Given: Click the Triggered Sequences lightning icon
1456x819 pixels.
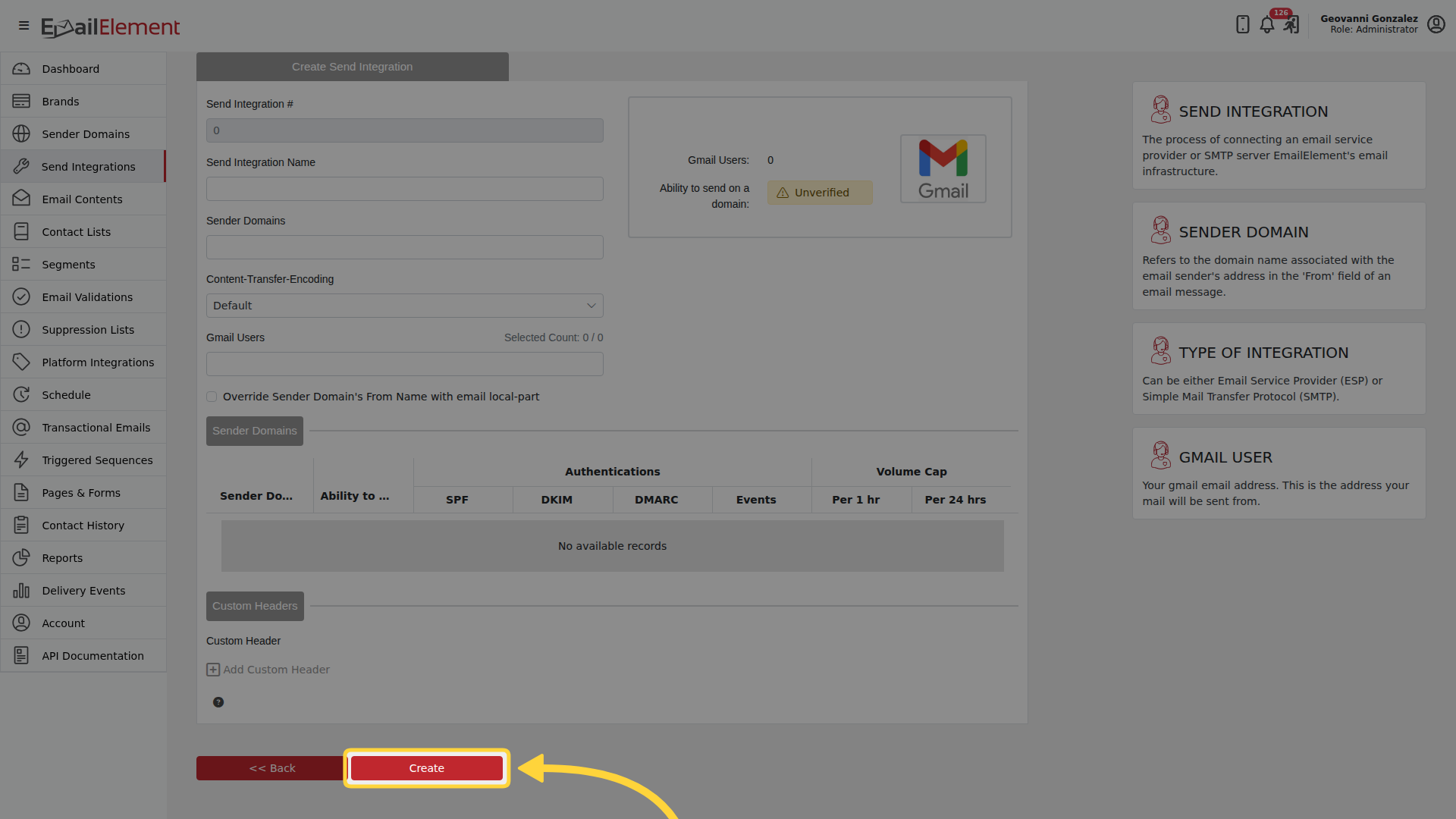Looking at the screenshot, I should [21, 460].
